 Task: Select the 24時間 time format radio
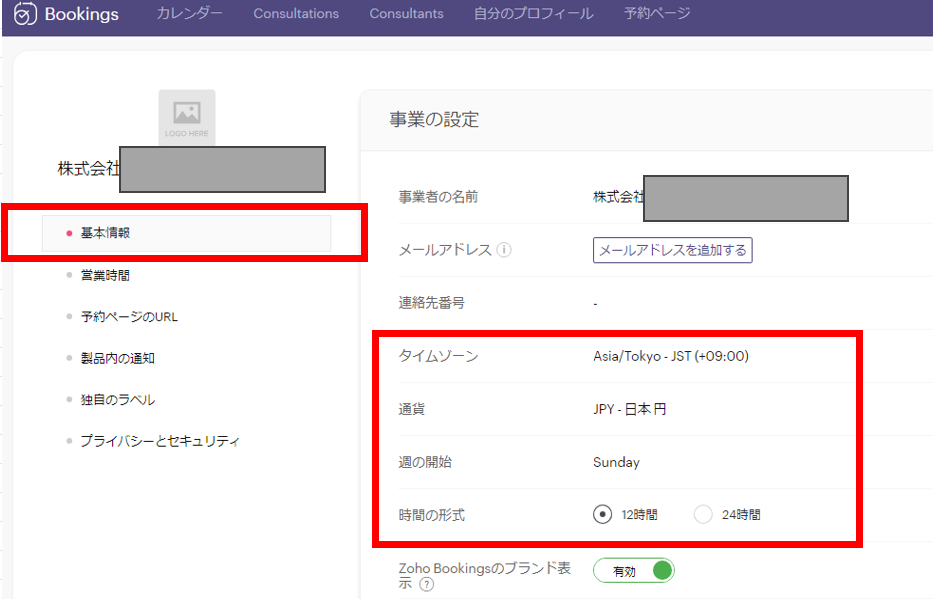pyautogui.click(x=703, y=514)
